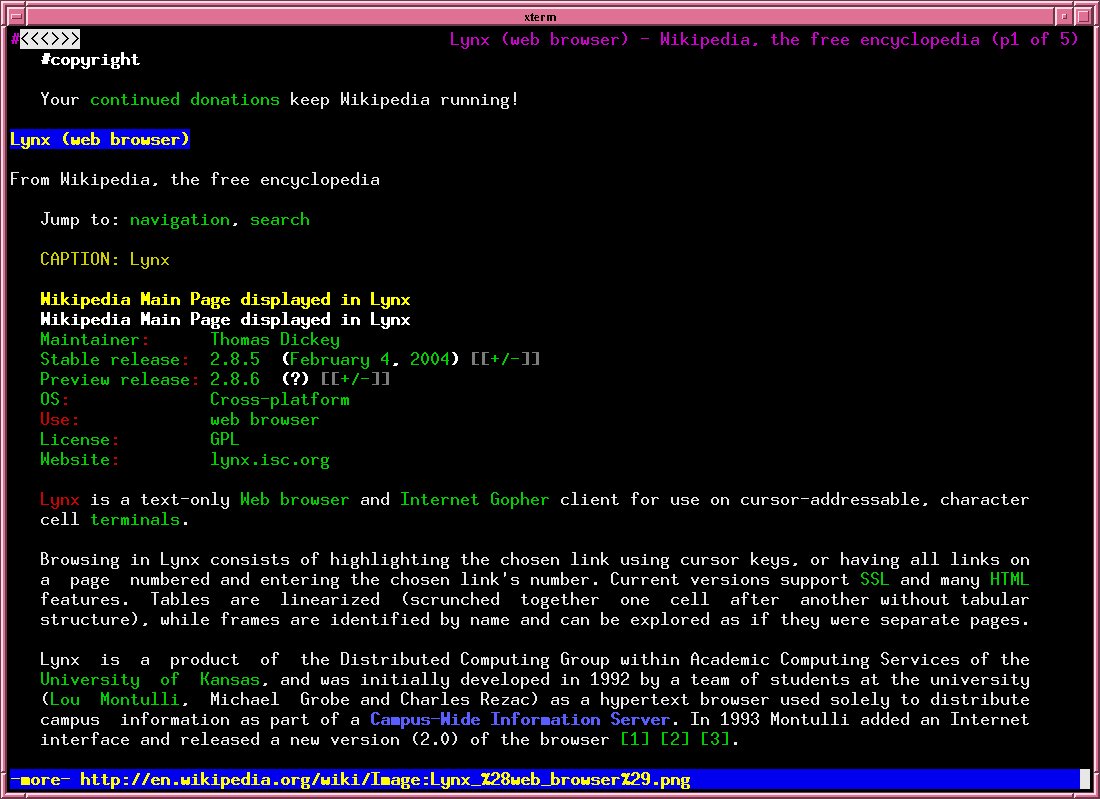The height and width of the screenshot is (799, 1100).
Task: Follow reference link [3]
Action: (x=715, y=739)
